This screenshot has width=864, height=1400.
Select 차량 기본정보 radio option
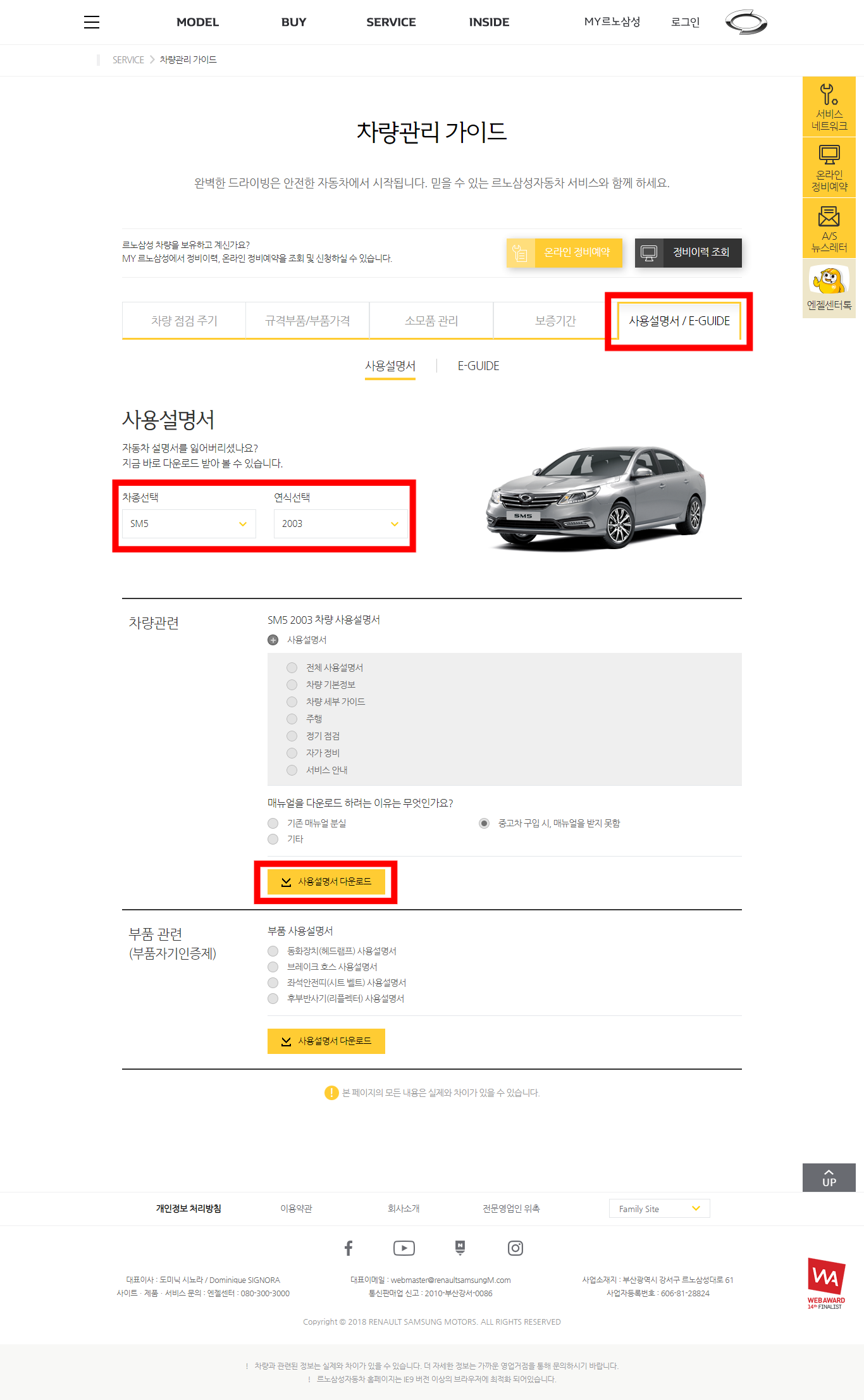tap(292, 685)
